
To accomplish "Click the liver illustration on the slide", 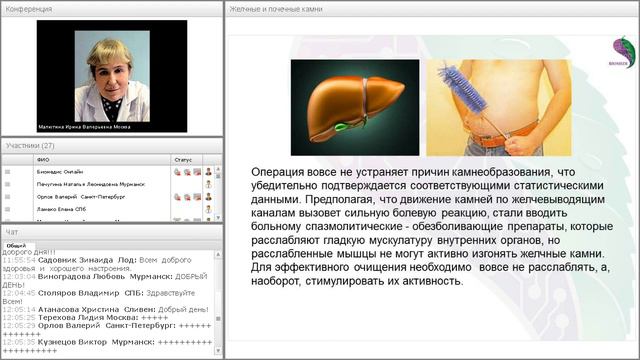I will (355, 108).
